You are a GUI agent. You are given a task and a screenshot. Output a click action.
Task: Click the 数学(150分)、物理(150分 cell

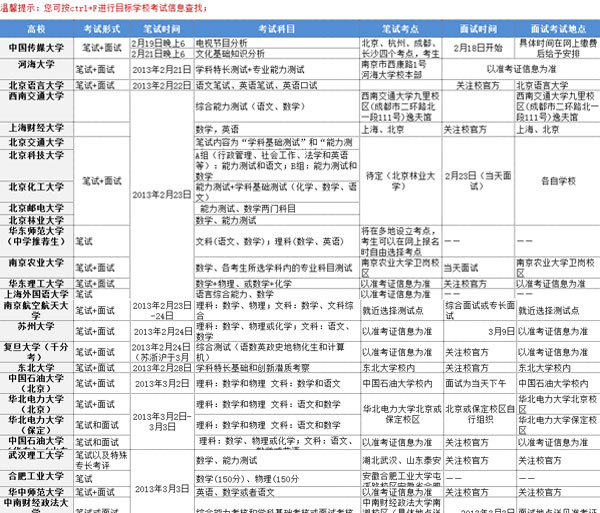point(277,479)
